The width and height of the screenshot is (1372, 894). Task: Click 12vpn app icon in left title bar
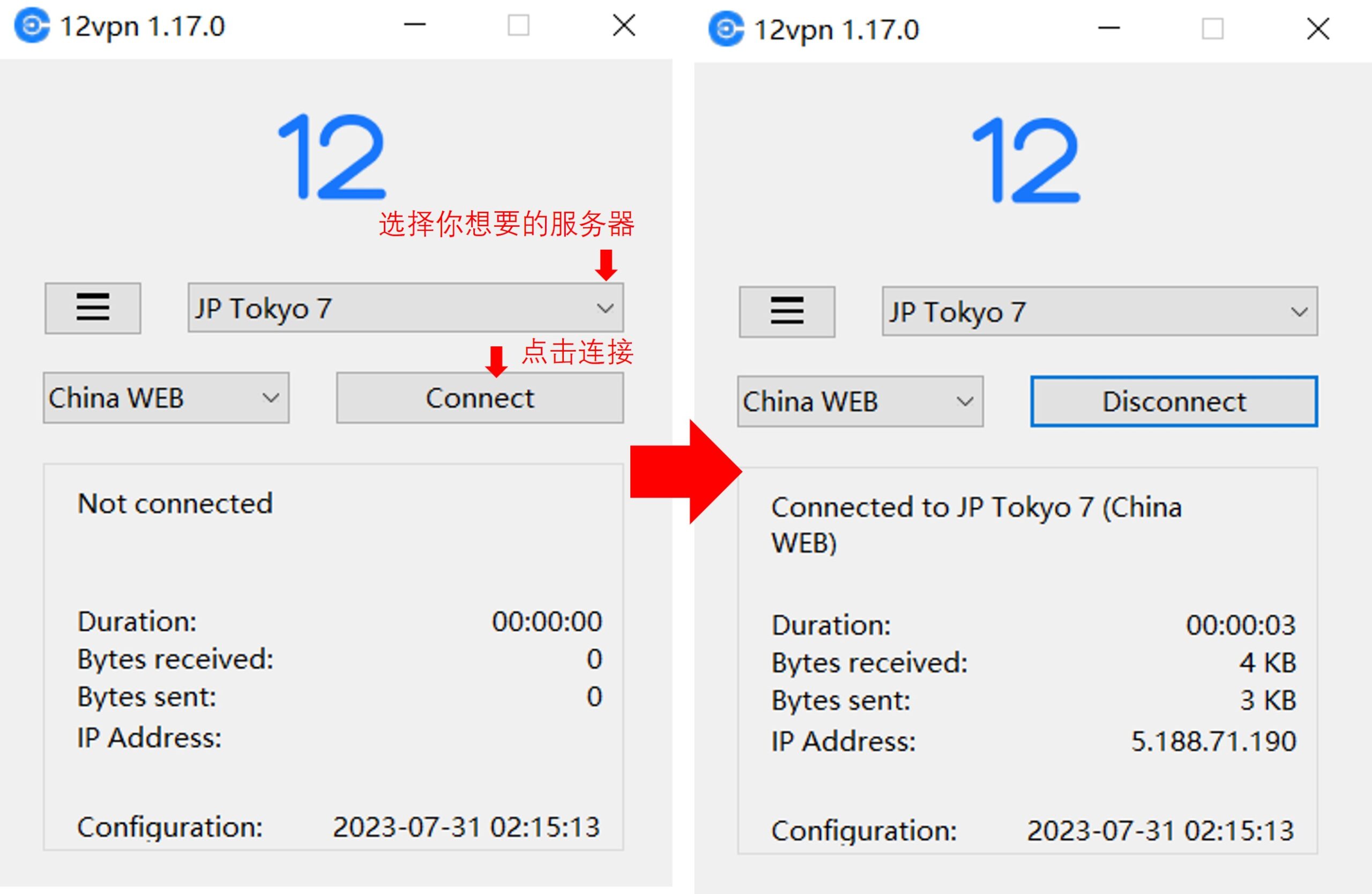[32, 25]
